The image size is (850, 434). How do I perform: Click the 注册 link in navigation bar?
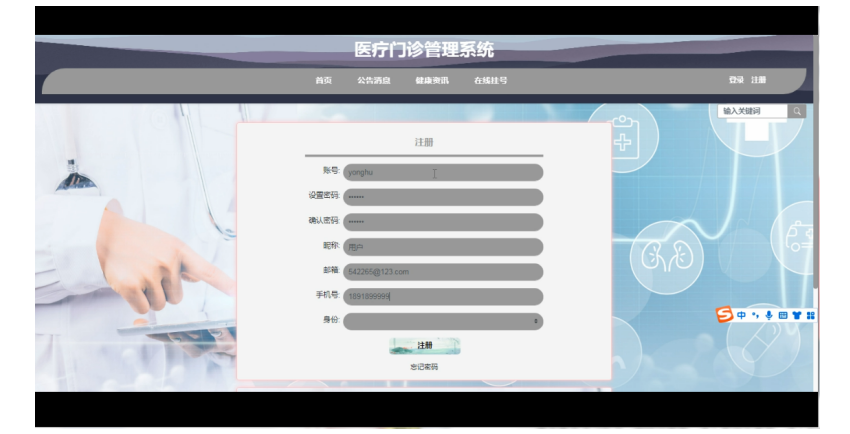point(758,80)
